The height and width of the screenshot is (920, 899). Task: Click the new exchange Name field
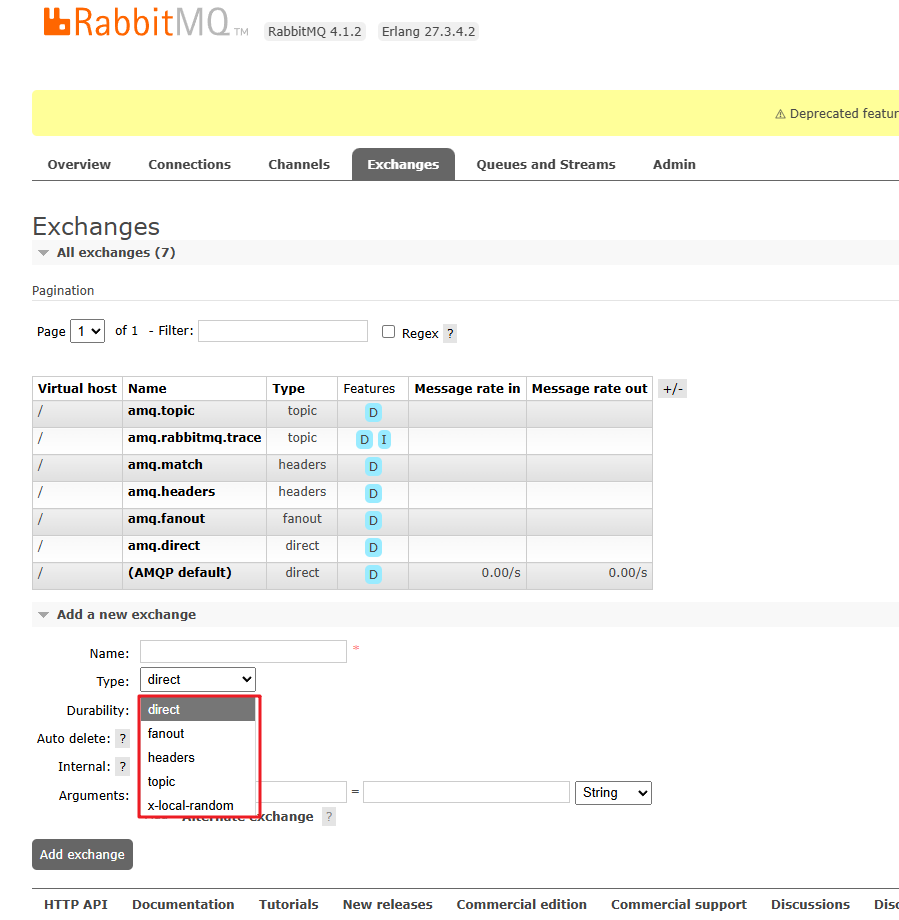coord(244,652)
